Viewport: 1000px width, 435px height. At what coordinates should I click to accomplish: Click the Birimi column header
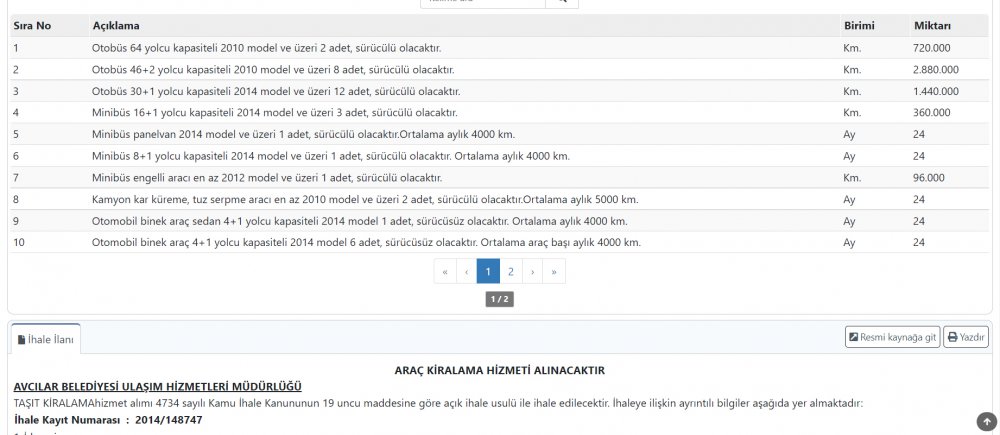[859, 25]
